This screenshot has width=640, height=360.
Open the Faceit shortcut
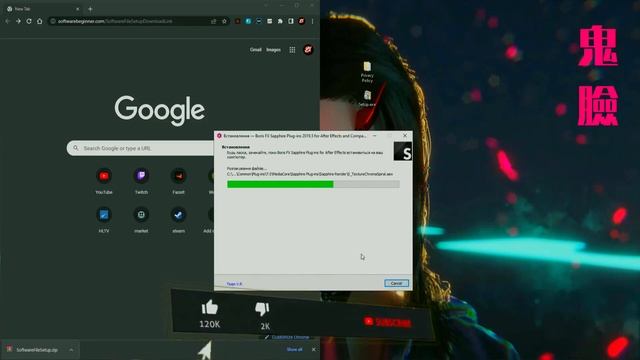pos(178,181)
